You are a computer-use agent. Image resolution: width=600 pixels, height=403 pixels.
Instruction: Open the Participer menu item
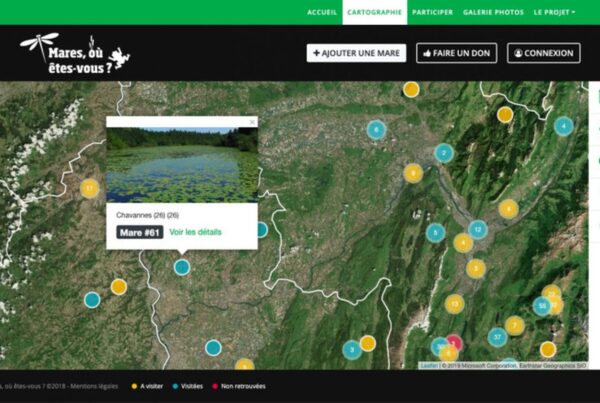(432, 12)
